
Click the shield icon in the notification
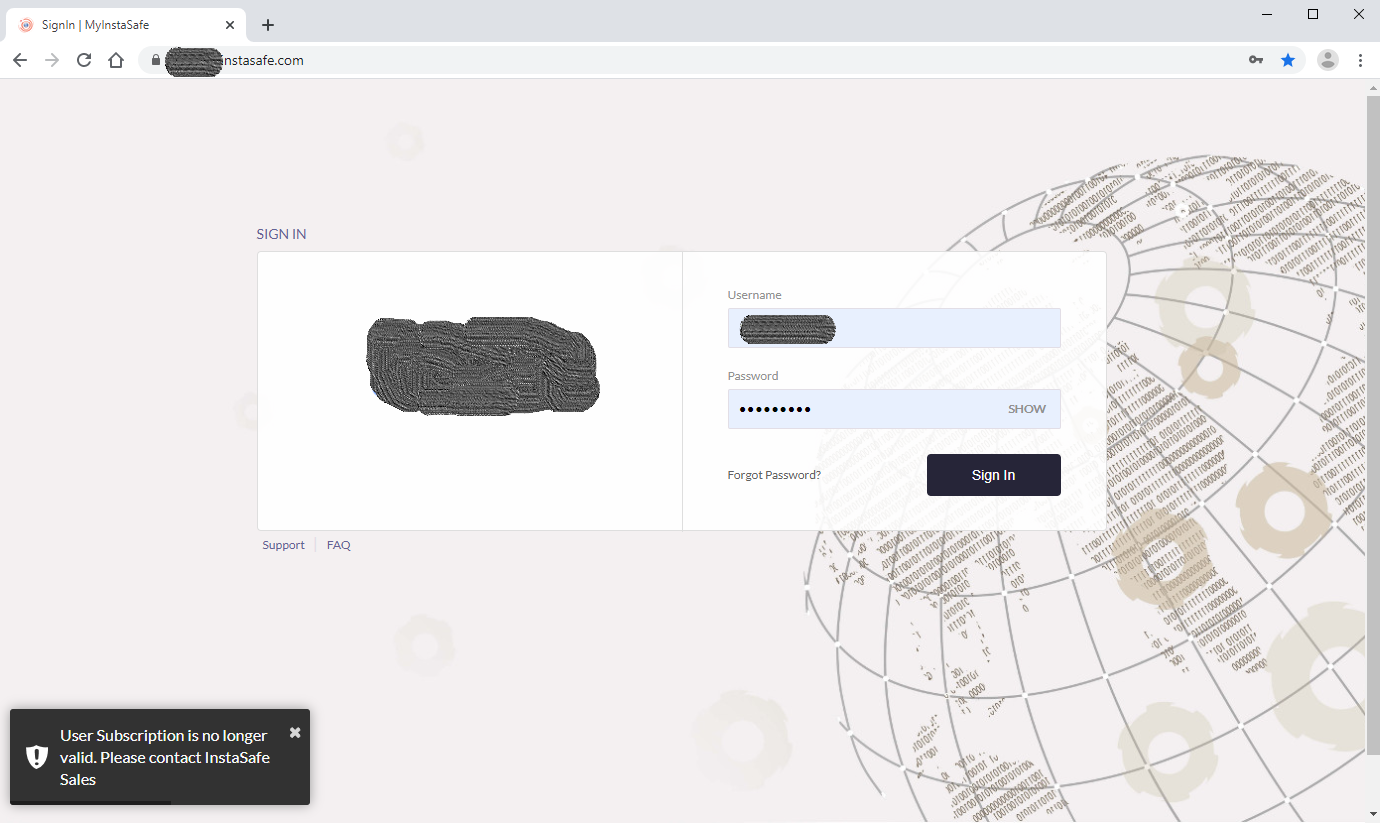point(37,757)
